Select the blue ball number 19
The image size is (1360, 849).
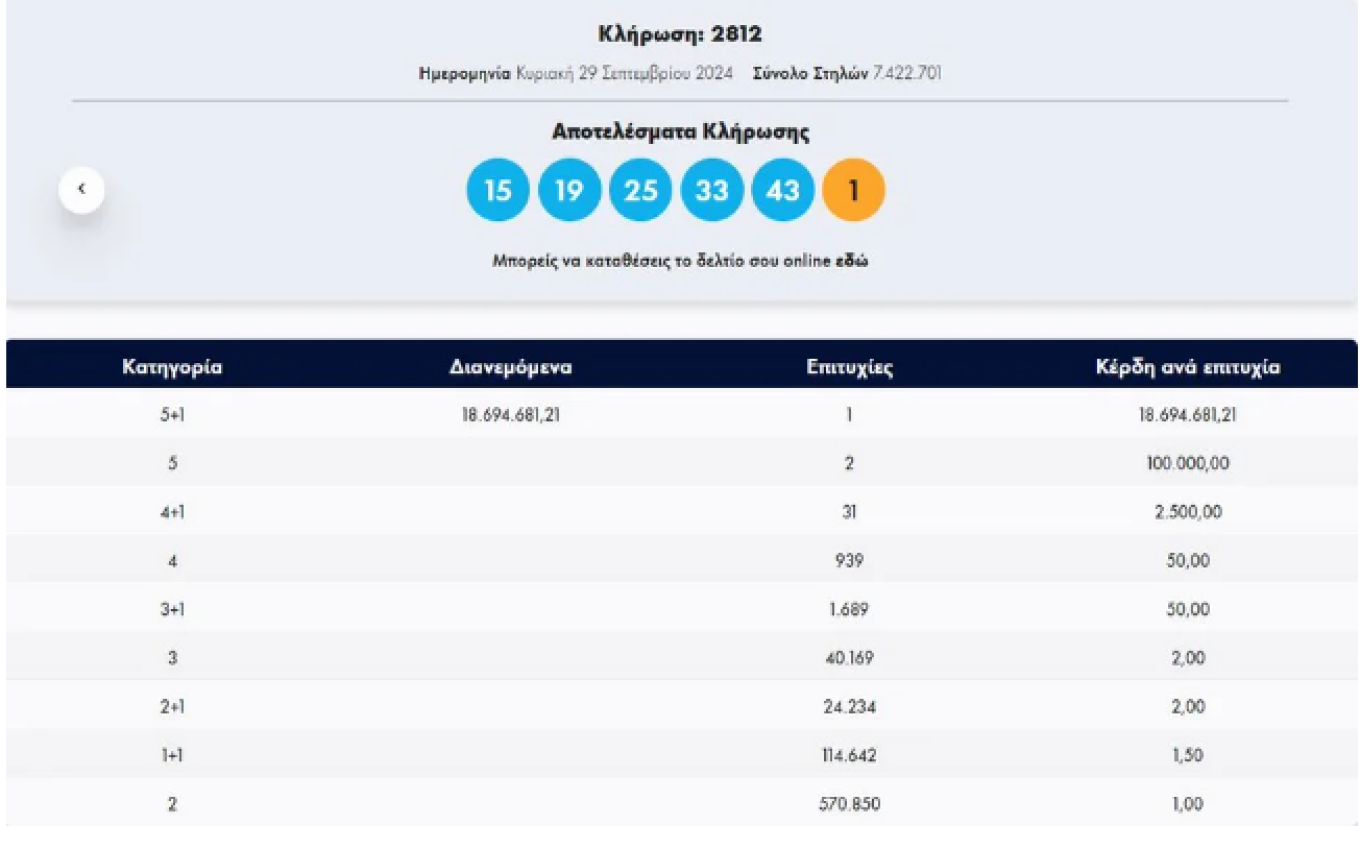tap(569, 190)
